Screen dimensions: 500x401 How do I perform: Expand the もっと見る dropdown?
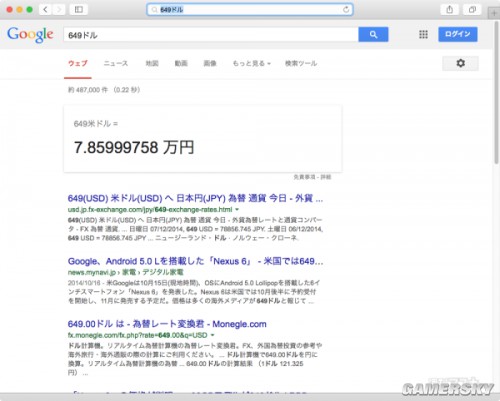pyautogui.click(x=252, y=63)
